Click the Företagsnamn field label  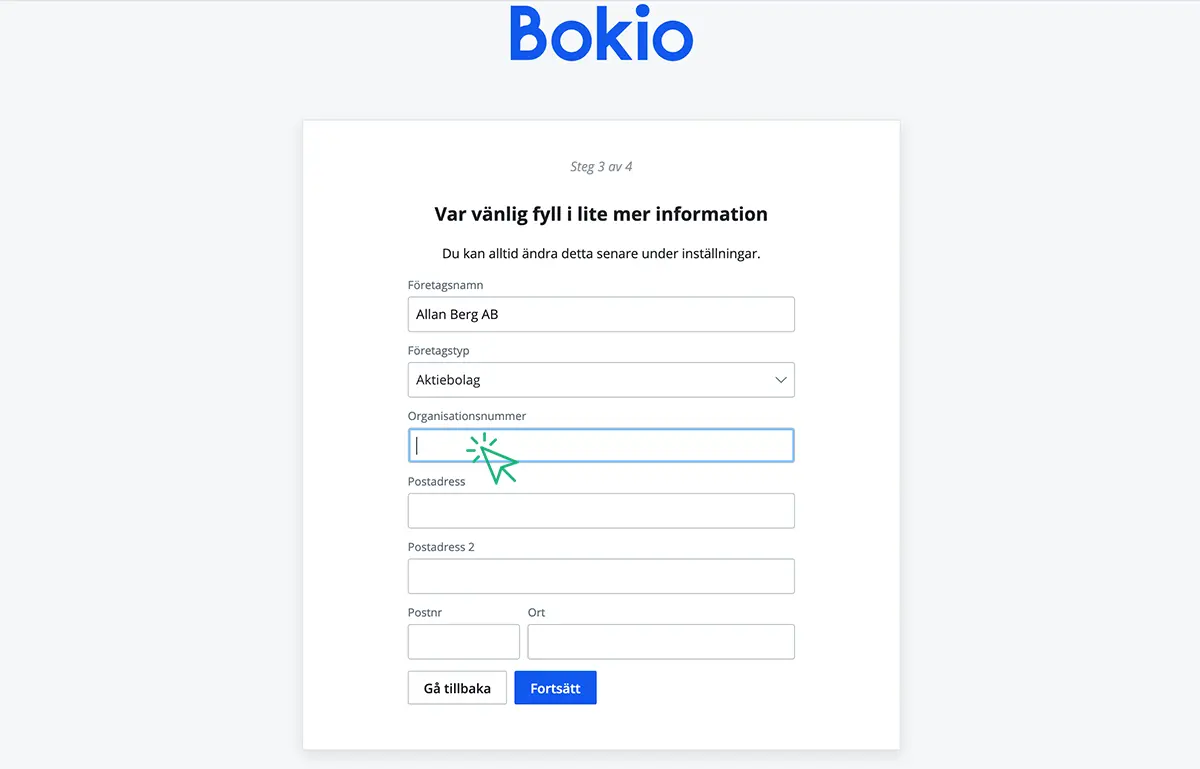pyautogui.click(x=446, y=285)
